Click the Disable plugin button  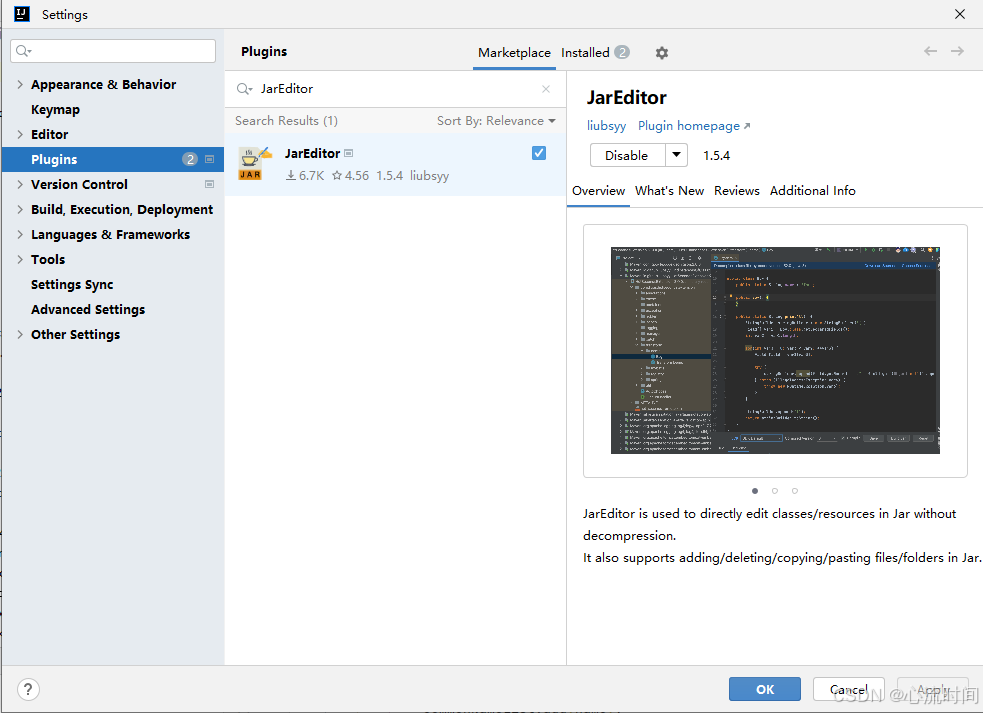pyautogui.click(x=627, y=155)
